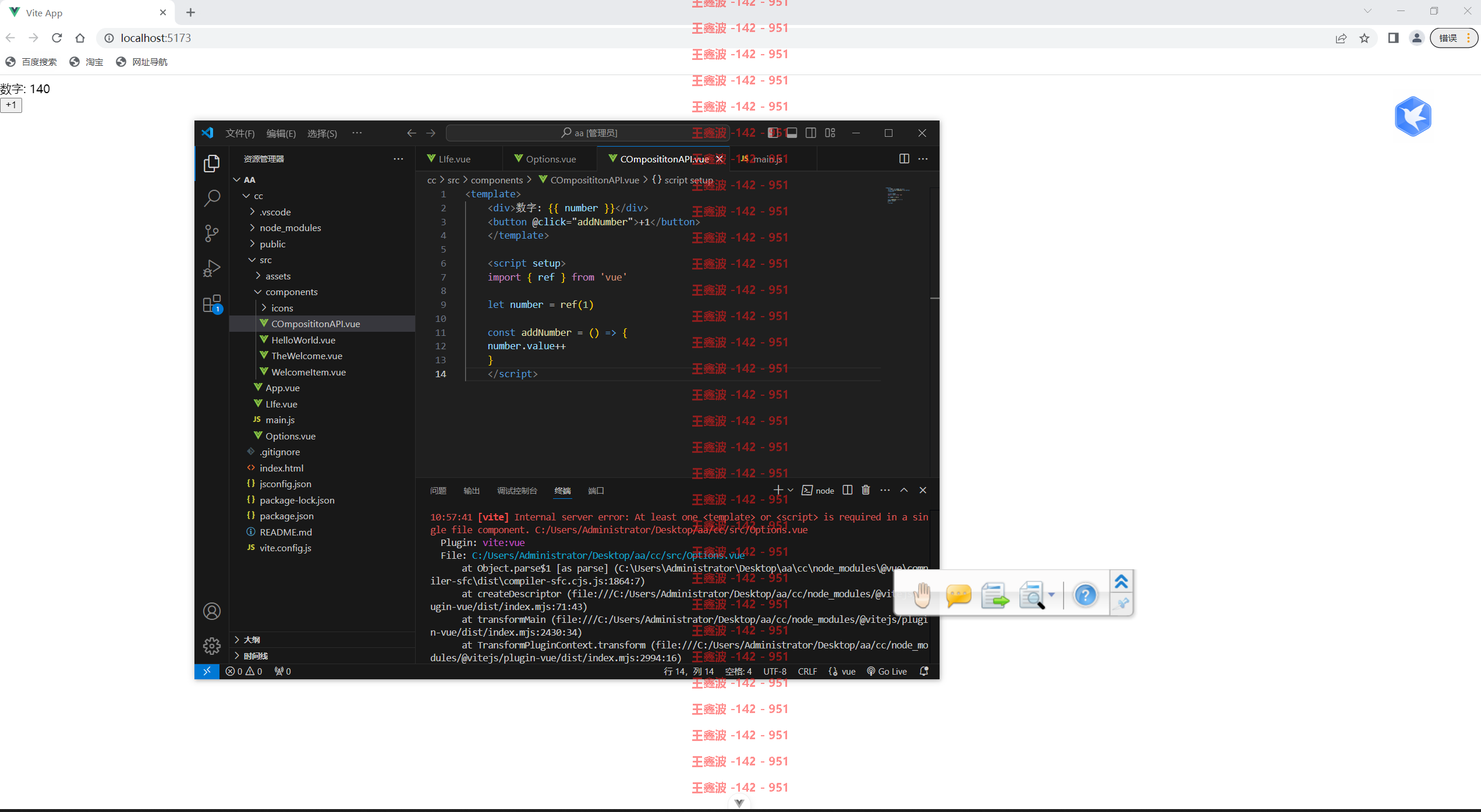Switch to the 输出 panel tab
The height and width of the screenshot is (812, 1481).
pos(472,491)
